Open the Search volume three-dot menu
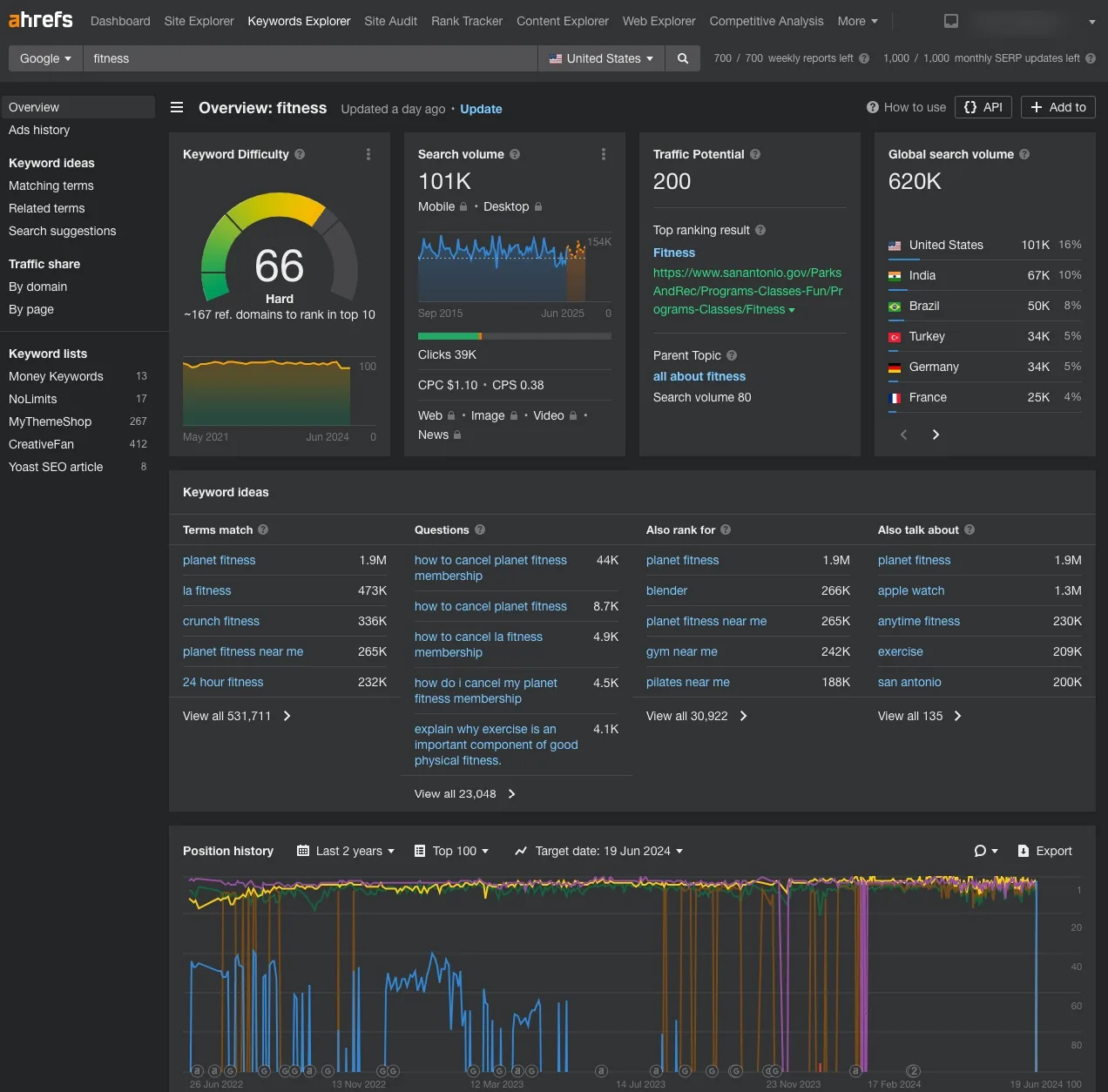The width and height of the screenshot is (1108, 1092). [604, 154]
